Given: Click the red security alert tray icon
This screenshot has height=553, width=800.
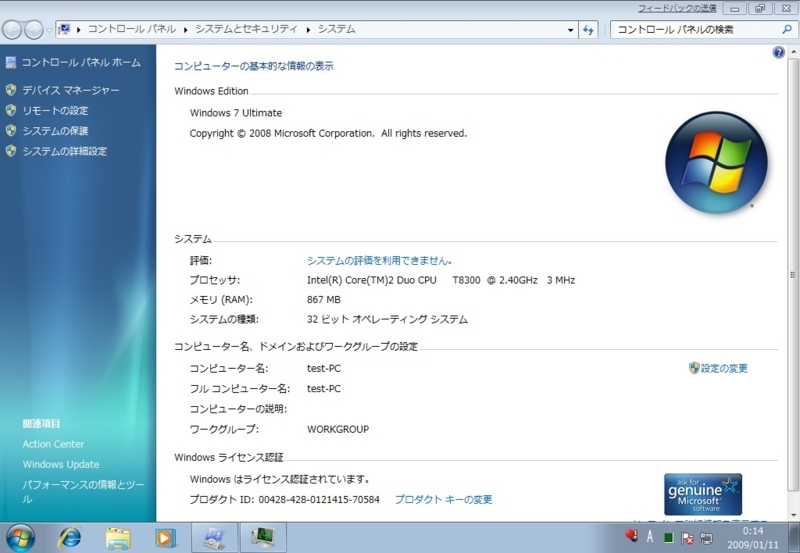Looking at the screenshot, I should click(632, 536).
